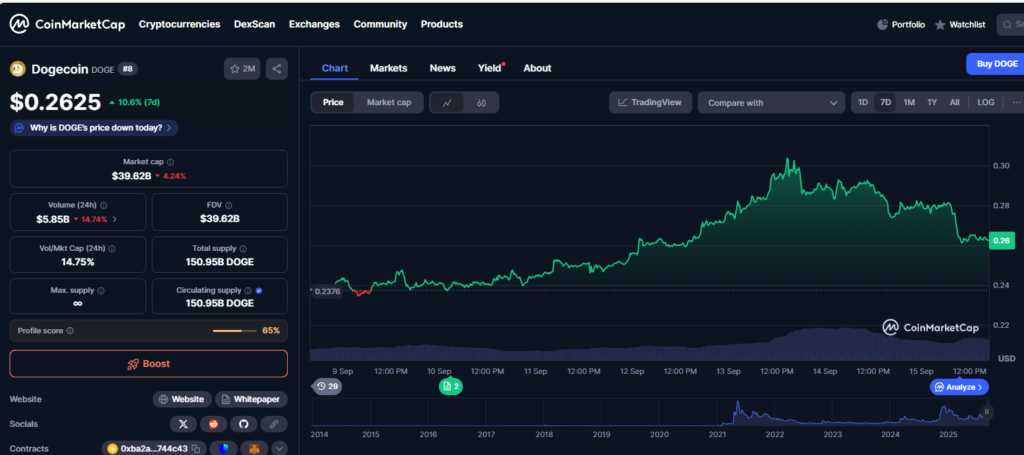Click the Analyze button
The width and height of the screenshot is (1024, 455).
coord(959,387)
